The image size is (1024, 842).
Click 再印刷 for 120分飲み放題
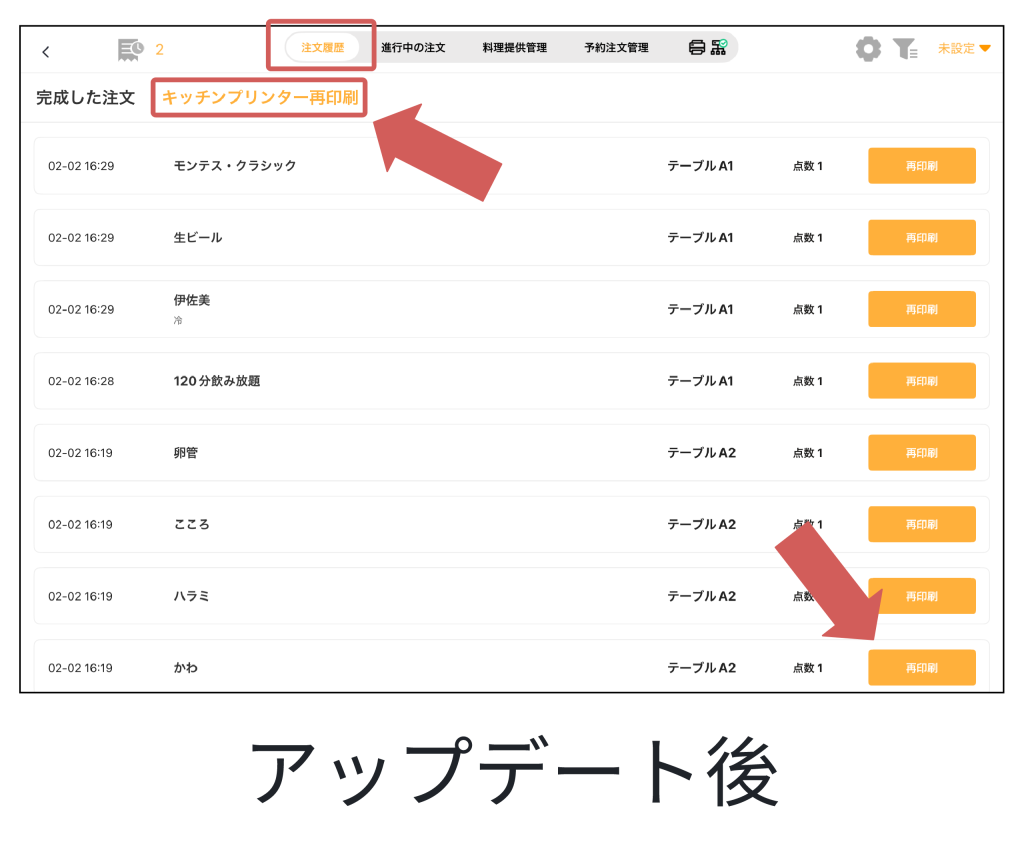tap(921, 381)
